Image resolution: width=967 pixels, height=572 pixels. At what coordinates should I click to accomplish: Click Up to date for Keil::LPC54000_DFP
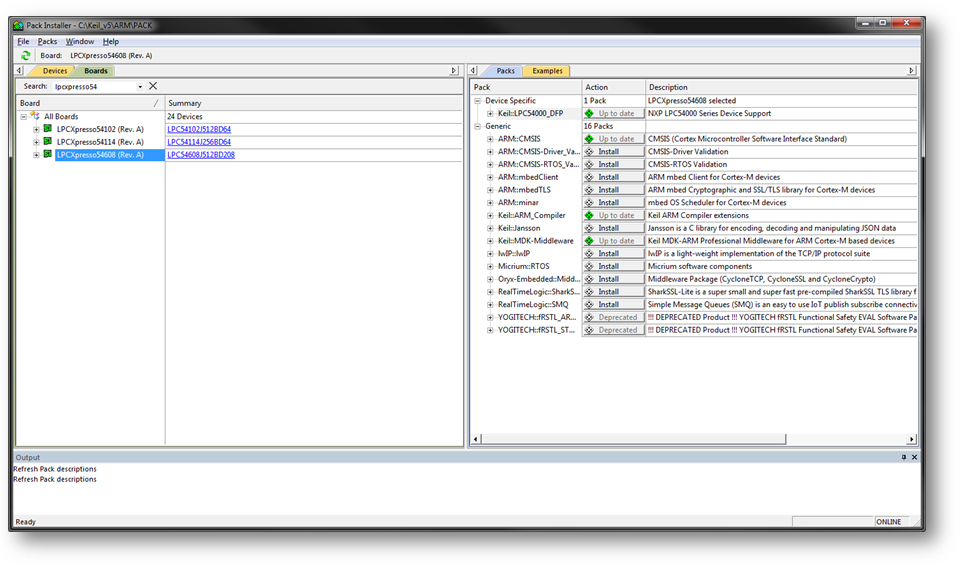614,113
